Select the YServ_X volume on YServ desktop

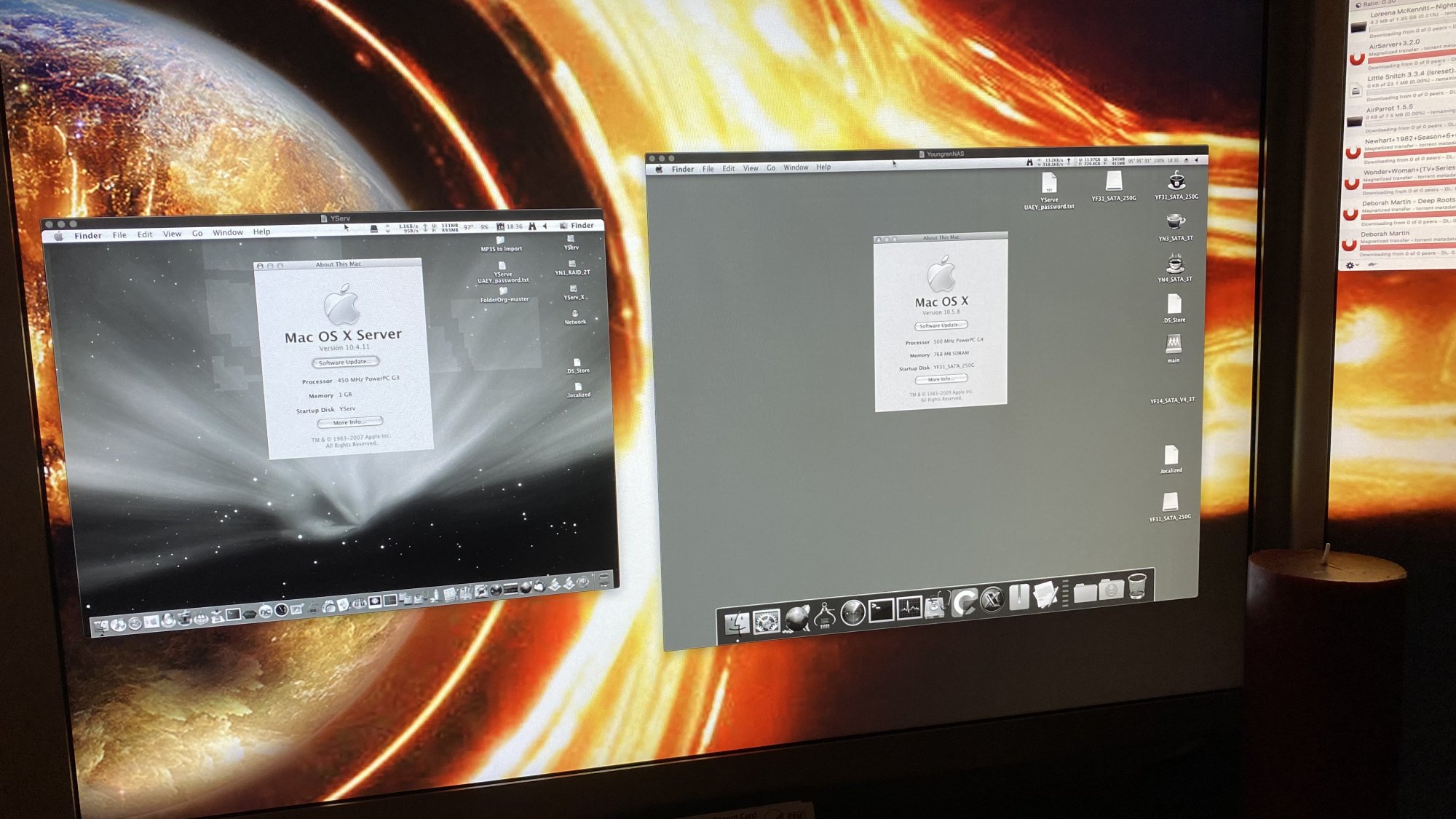pos(574,293)
